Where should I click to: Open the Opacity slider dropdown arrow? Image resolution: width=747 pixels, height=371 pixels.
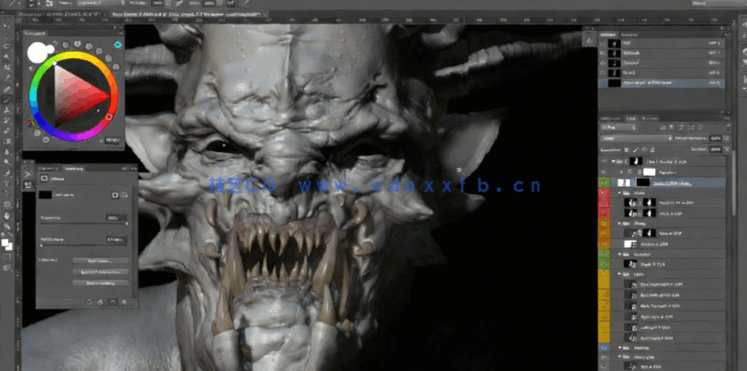[x=727, y=139]
